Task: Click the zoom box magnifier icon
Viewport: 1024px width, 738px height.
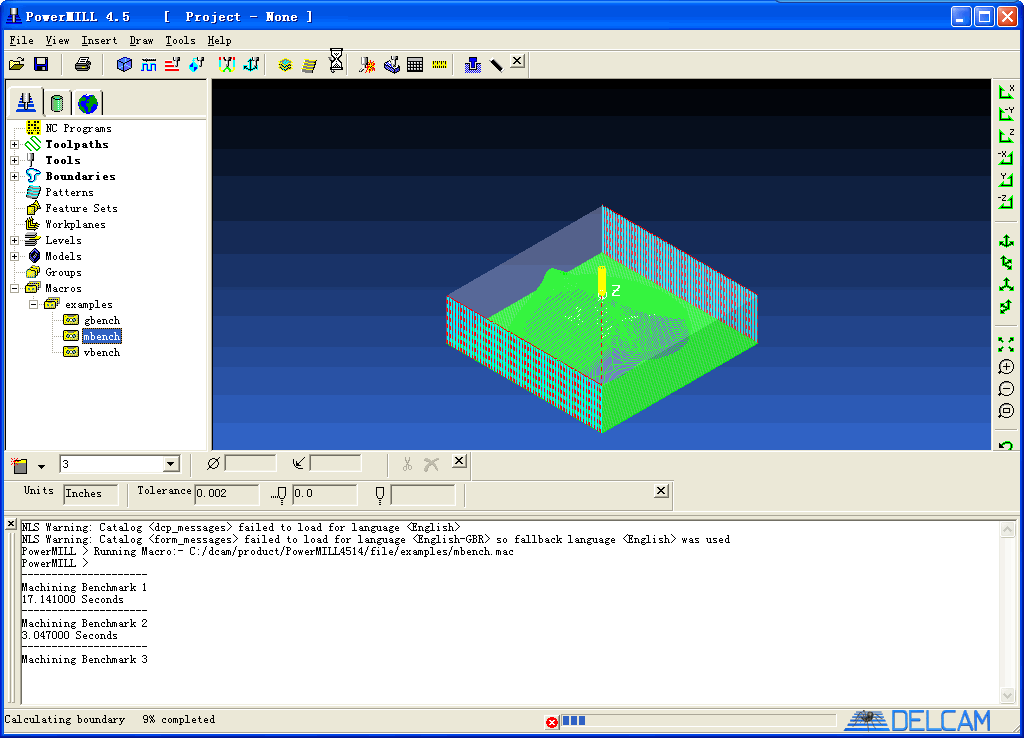Action: pyautogui.click(x=1006, y=411)
